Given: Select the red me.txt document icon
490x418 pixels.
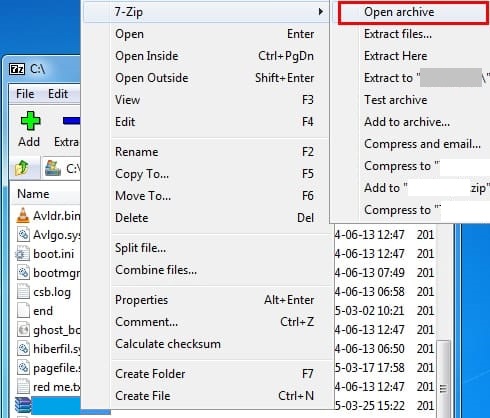Looking at the screenshot, I should [23, 387].
